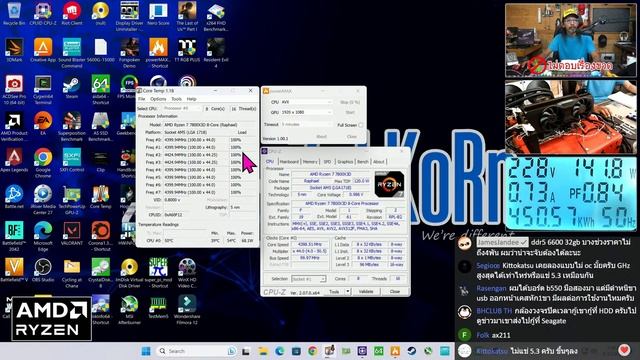
Task: Launch Steam from the desktop
Action: pos(72,88)
